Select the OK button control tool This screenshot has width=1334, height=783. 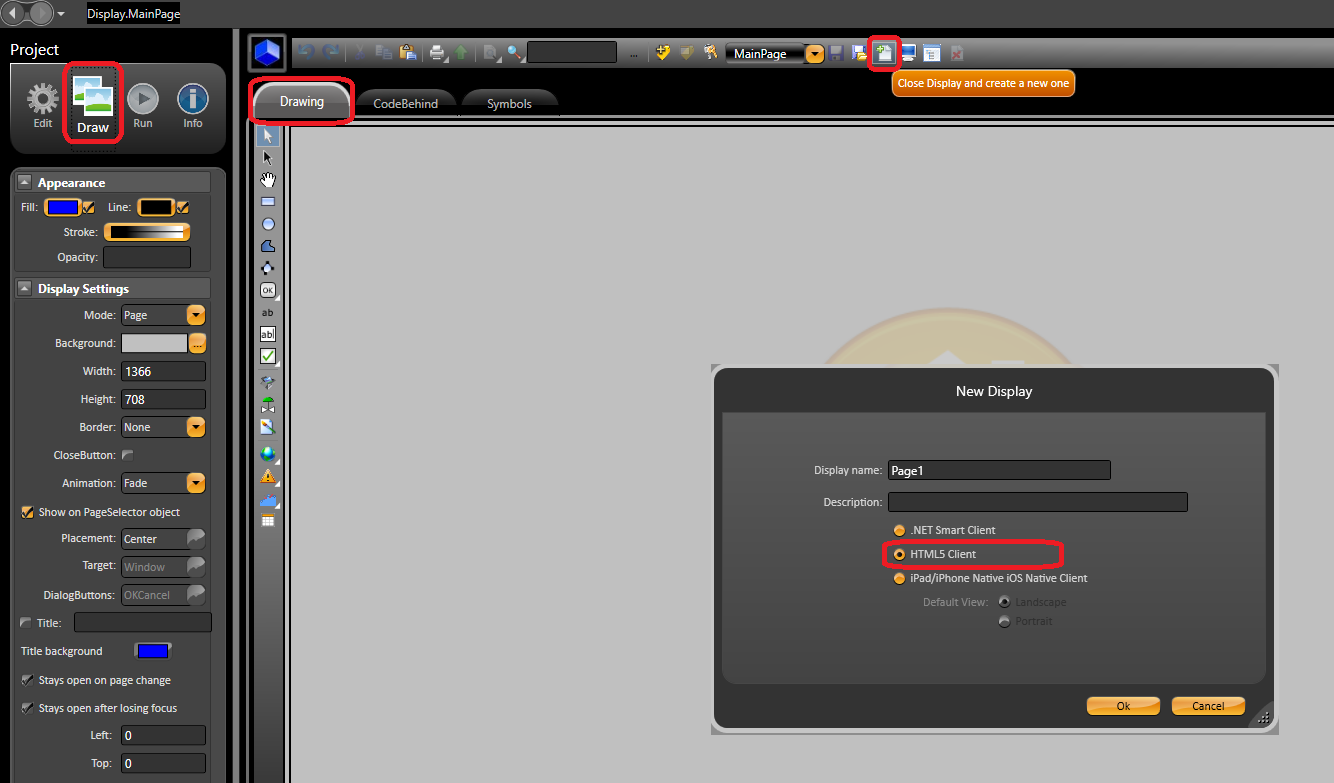coord(268,290)
